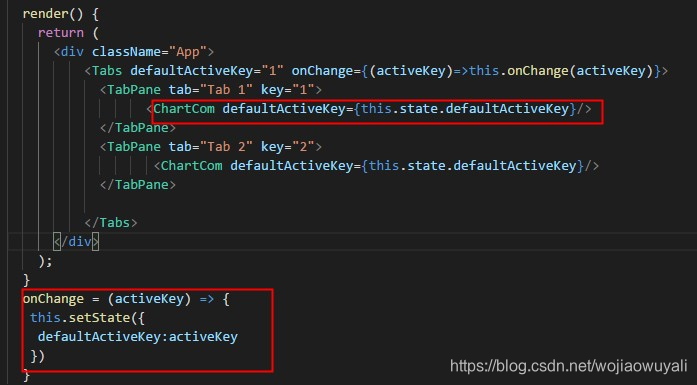Click defaultActiveKey:activeKey property line
Screen dimensions: 697x385
138,337
